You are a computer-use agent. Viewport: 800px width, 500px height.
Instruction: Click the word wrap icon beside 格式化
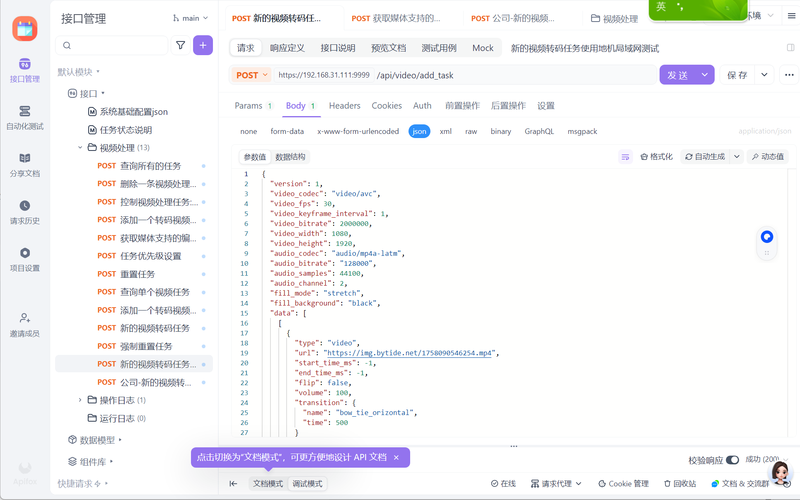tap(625, 157)
